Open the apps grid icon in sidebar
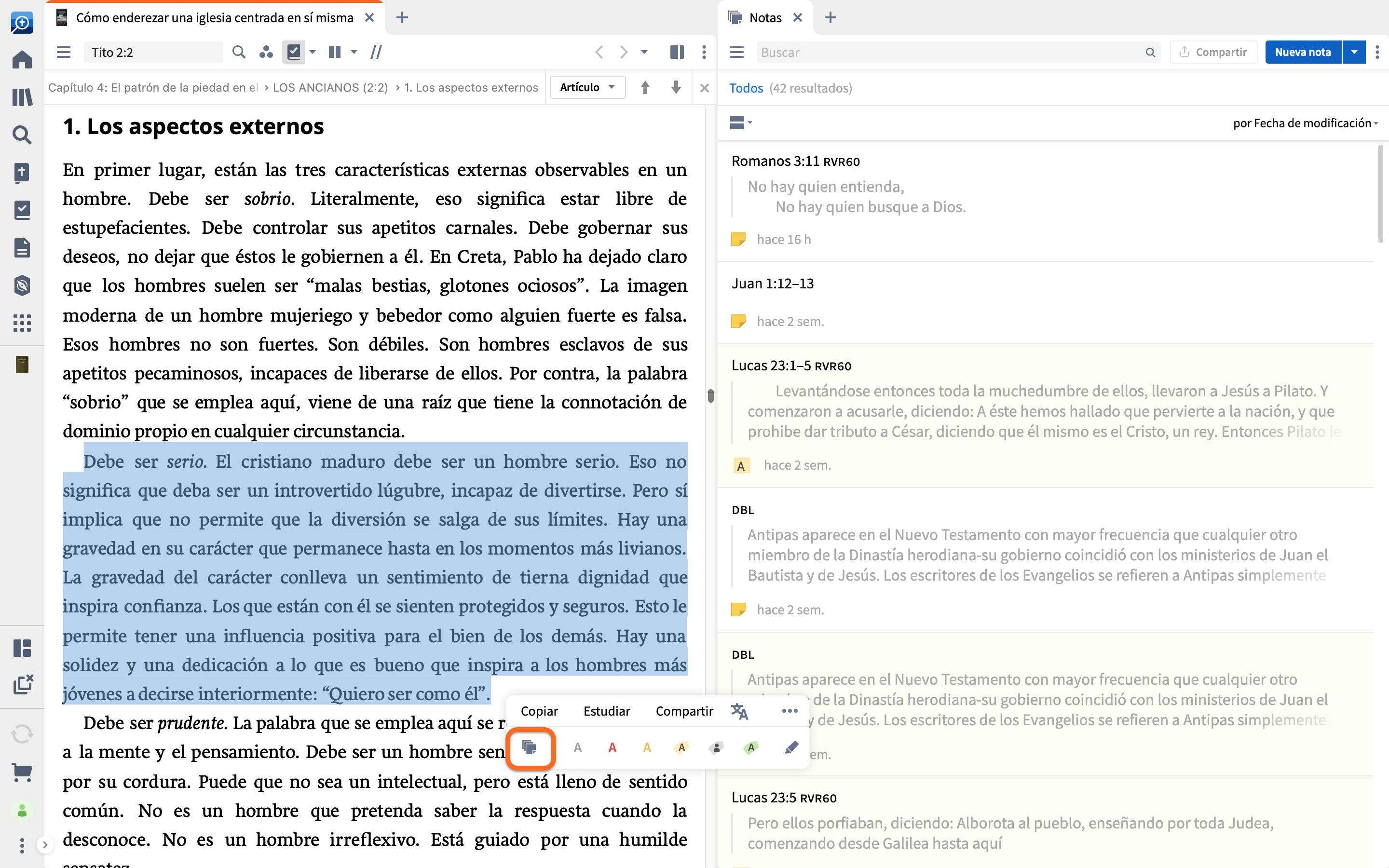Viewport: 1389px width, 868px height. click(22, 323)
